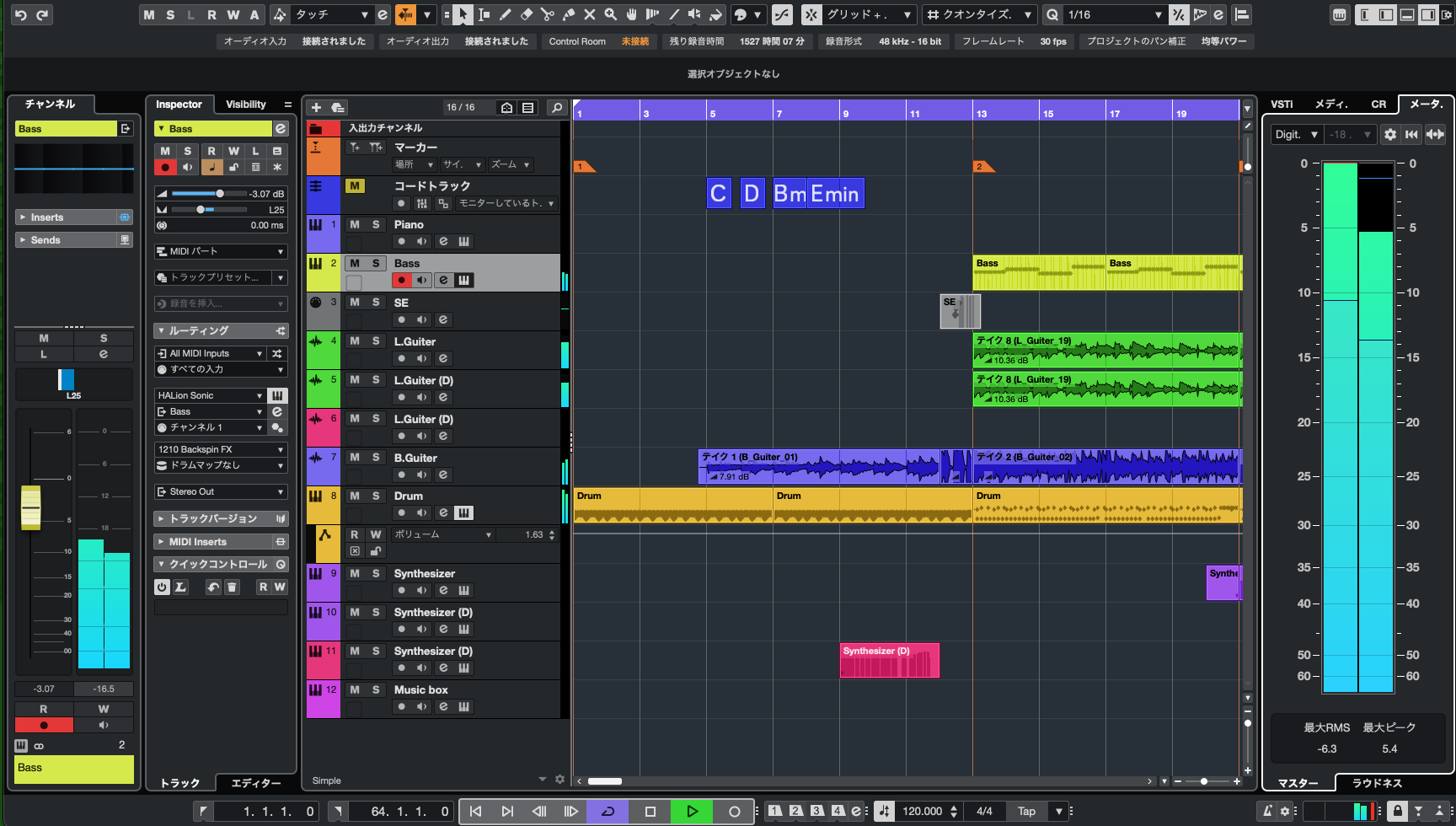Open the track list search icon
Screen dimensions: 1456x826
tap(556, 107)
